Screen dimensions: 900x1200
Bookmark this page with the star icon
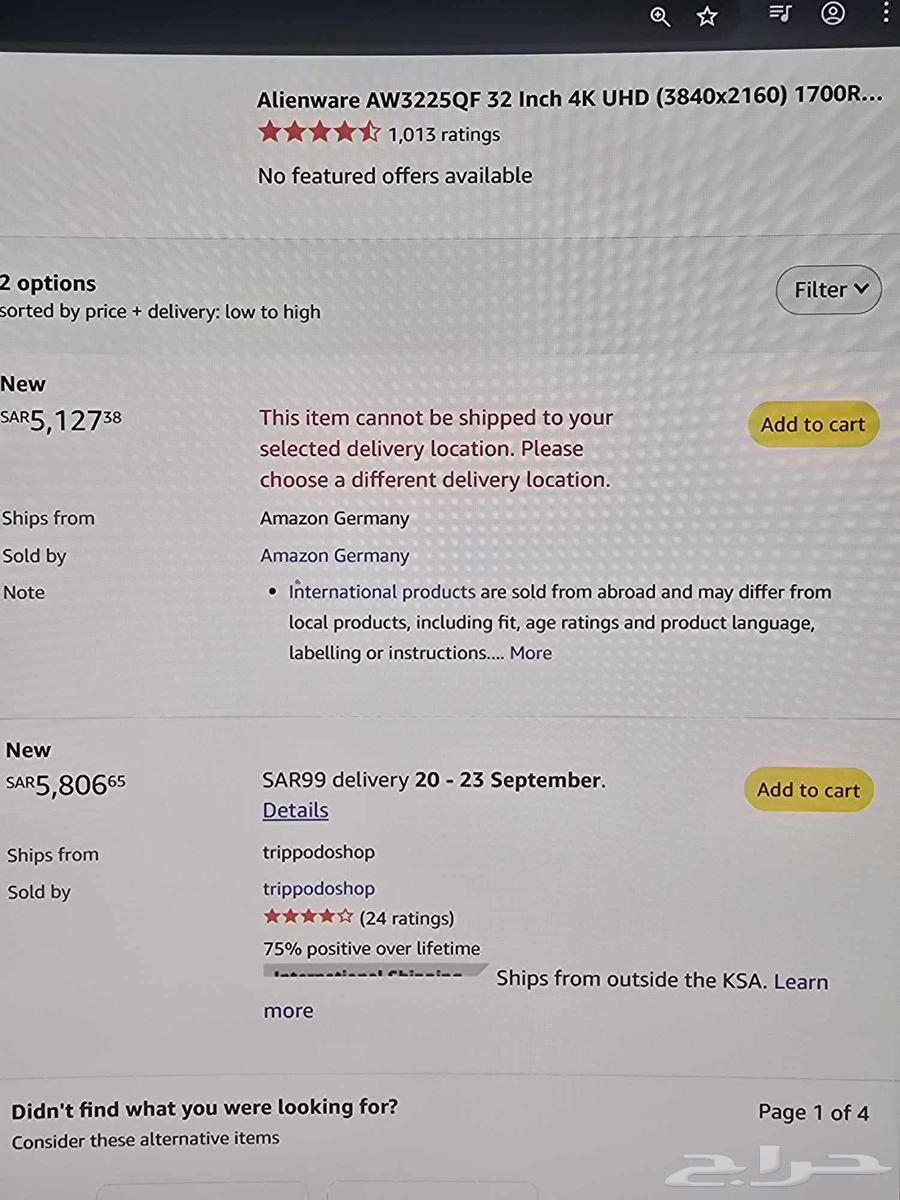pyautogui.click(x=708, y=16)
